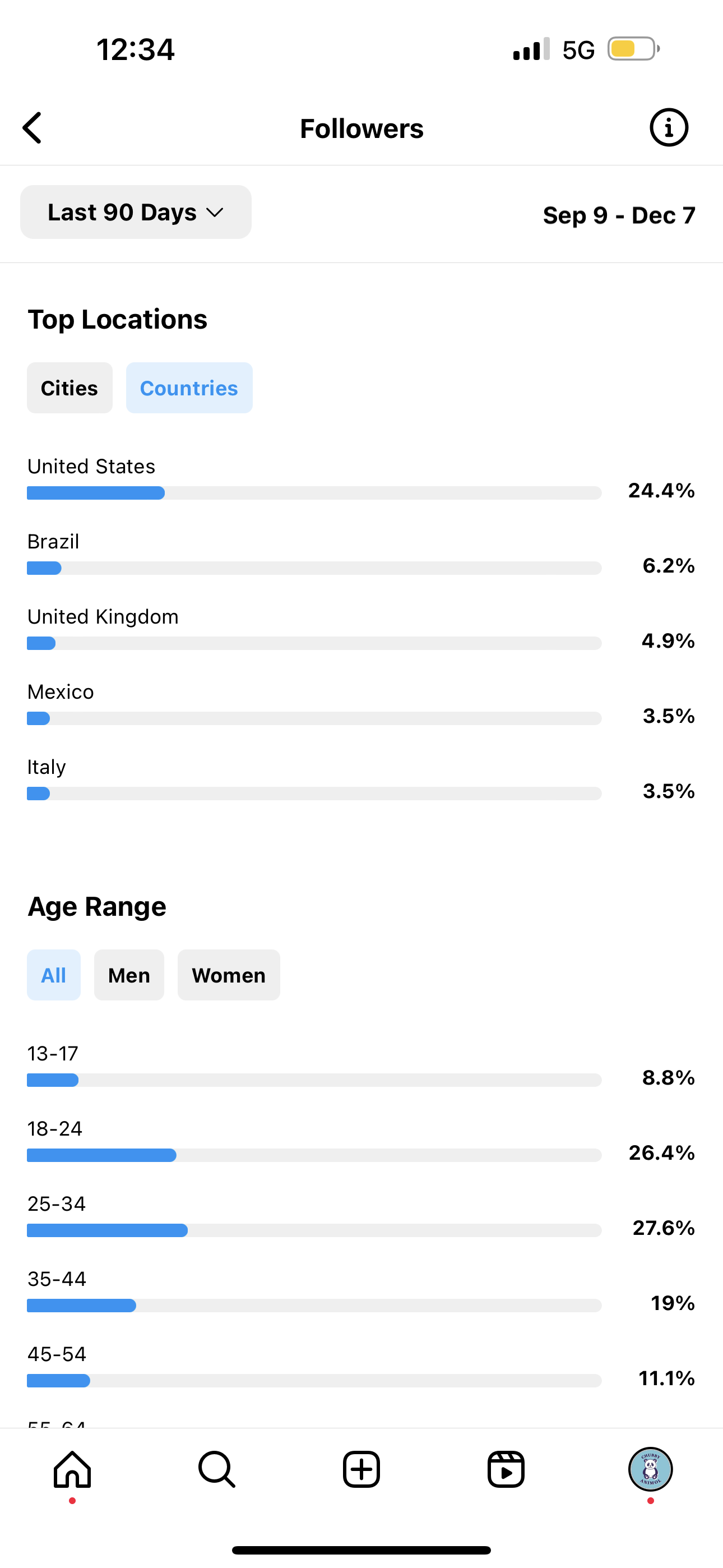
Task: Click the chevron beside Last 90 Days
Action: point(215,213)
